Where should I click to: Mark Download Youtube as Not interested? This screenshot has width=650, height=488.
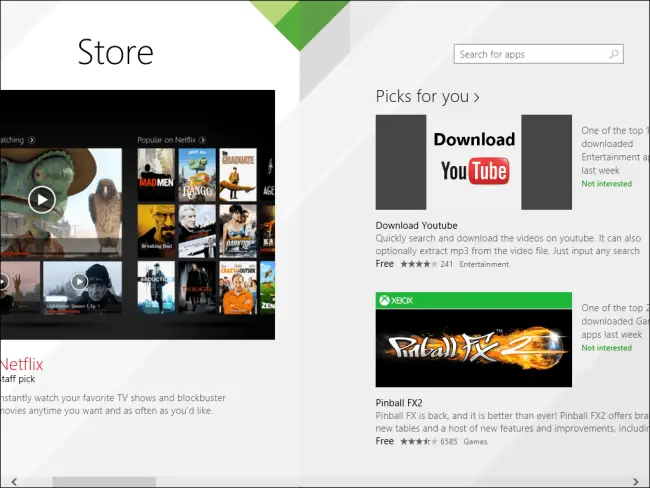point(606,185)
